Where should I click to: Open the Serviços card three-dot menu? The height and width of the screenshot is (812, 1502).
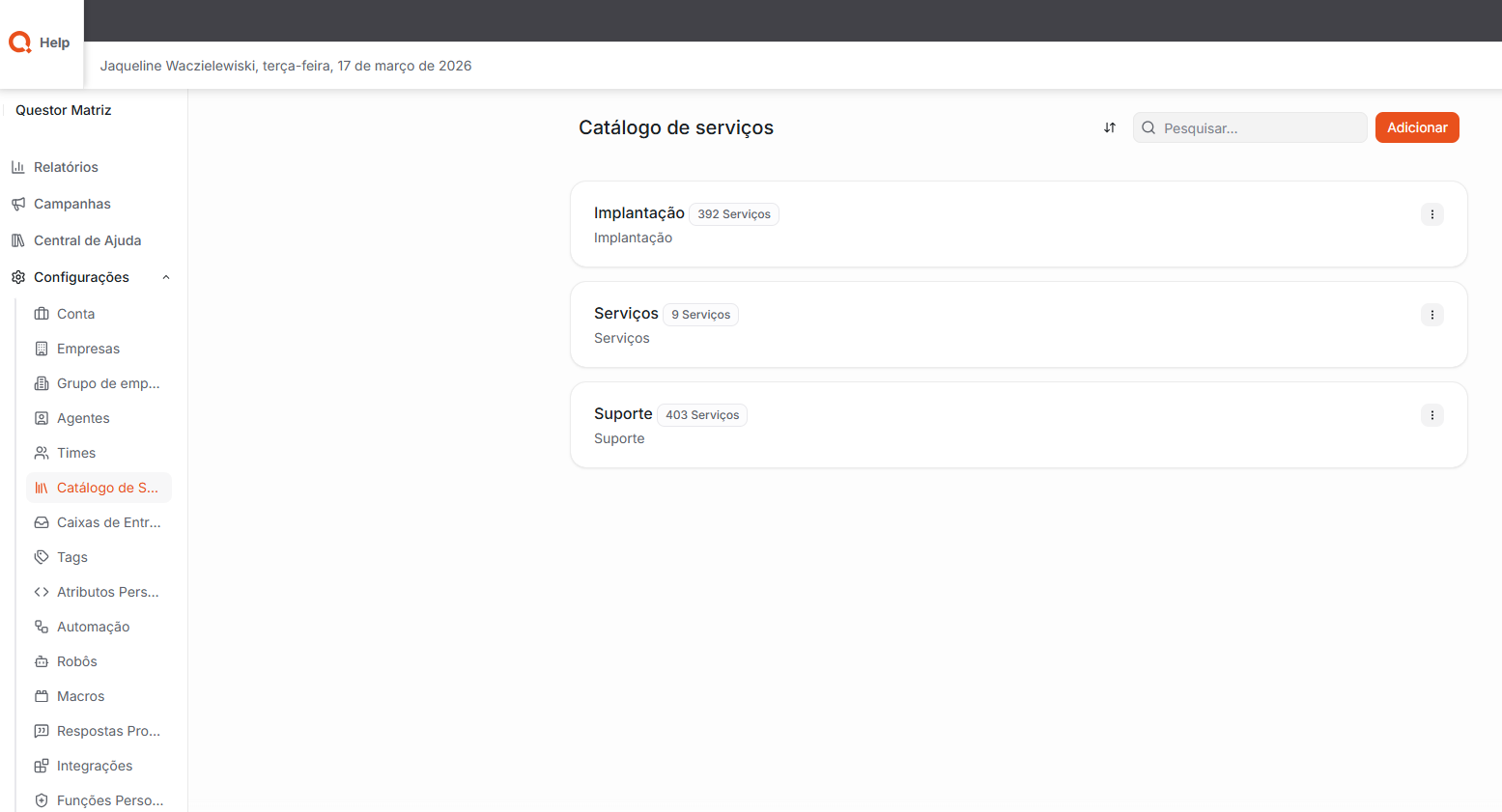tap(1431, 315)
